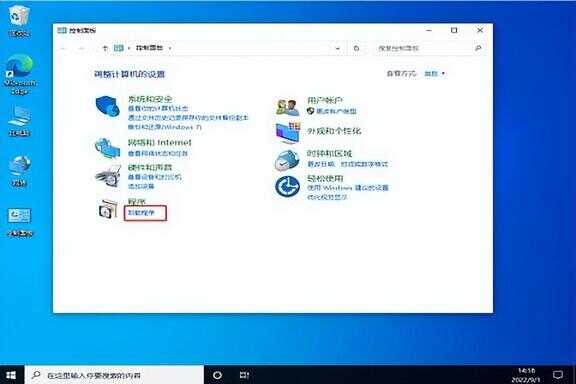This screenshot has width=576, height=384.
Task: Open 使用 Windows 建议的设置 link
Action: pos(348,188)
